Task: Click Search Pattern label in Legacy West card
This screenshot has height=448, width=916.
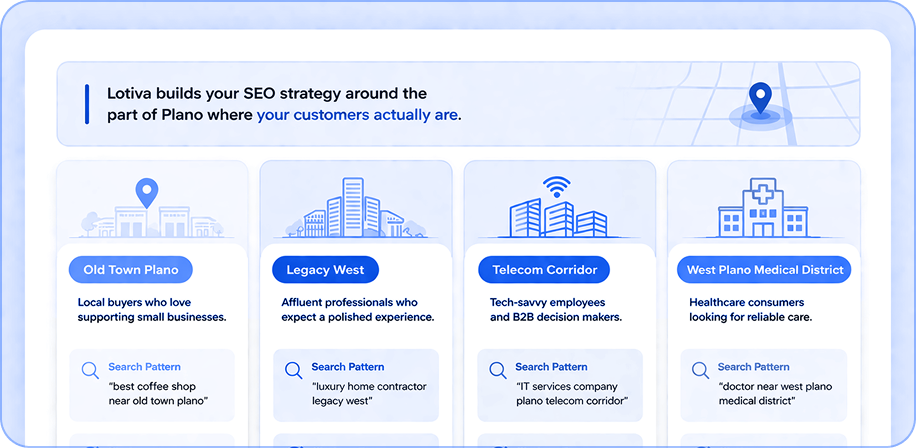Action: [348, 367]
